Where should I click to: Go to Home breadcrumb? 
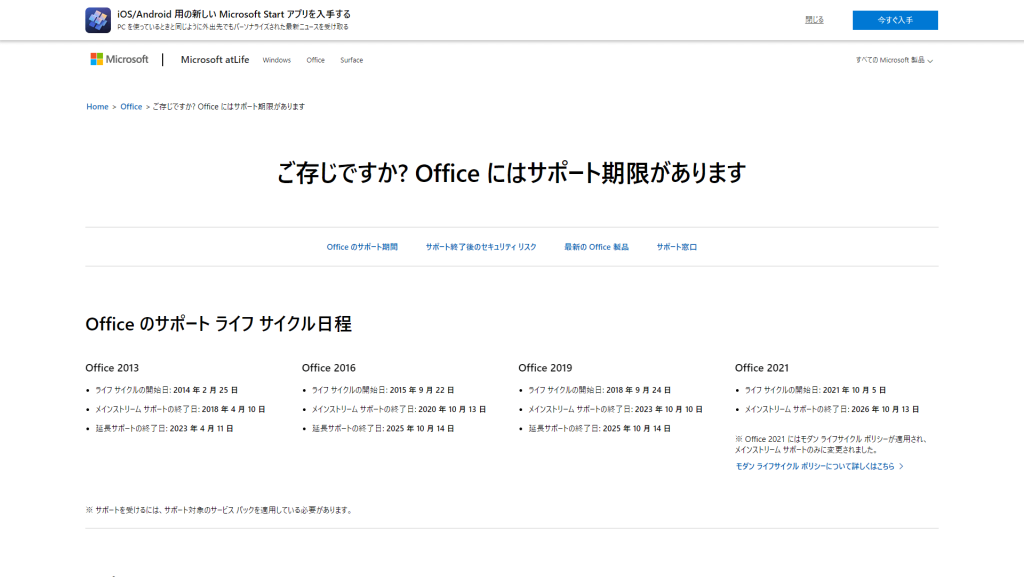[97, 106]
